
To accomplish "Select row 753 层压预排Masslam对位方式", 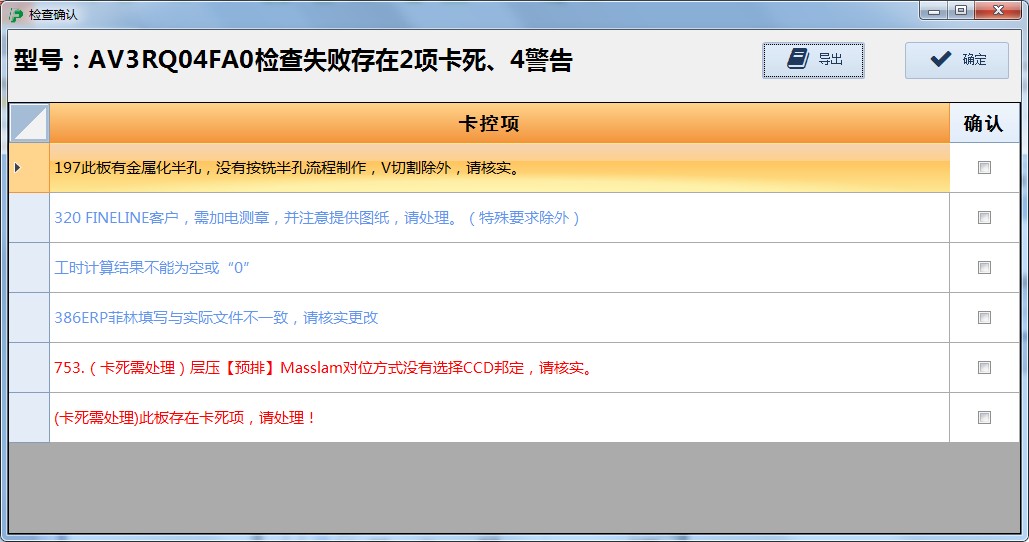I will pyautogui.click(x=499, y=367).
